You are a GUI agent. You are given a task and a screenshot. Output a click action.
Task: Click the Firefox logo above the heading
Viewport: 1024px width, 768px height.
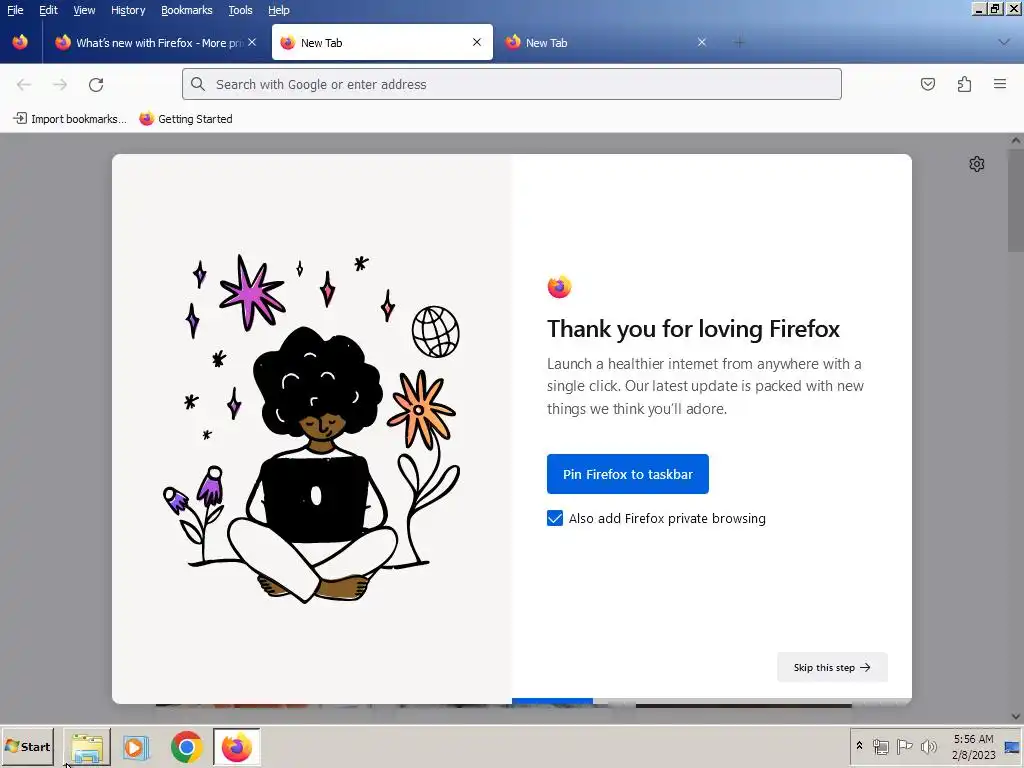[x=559, y=287]
